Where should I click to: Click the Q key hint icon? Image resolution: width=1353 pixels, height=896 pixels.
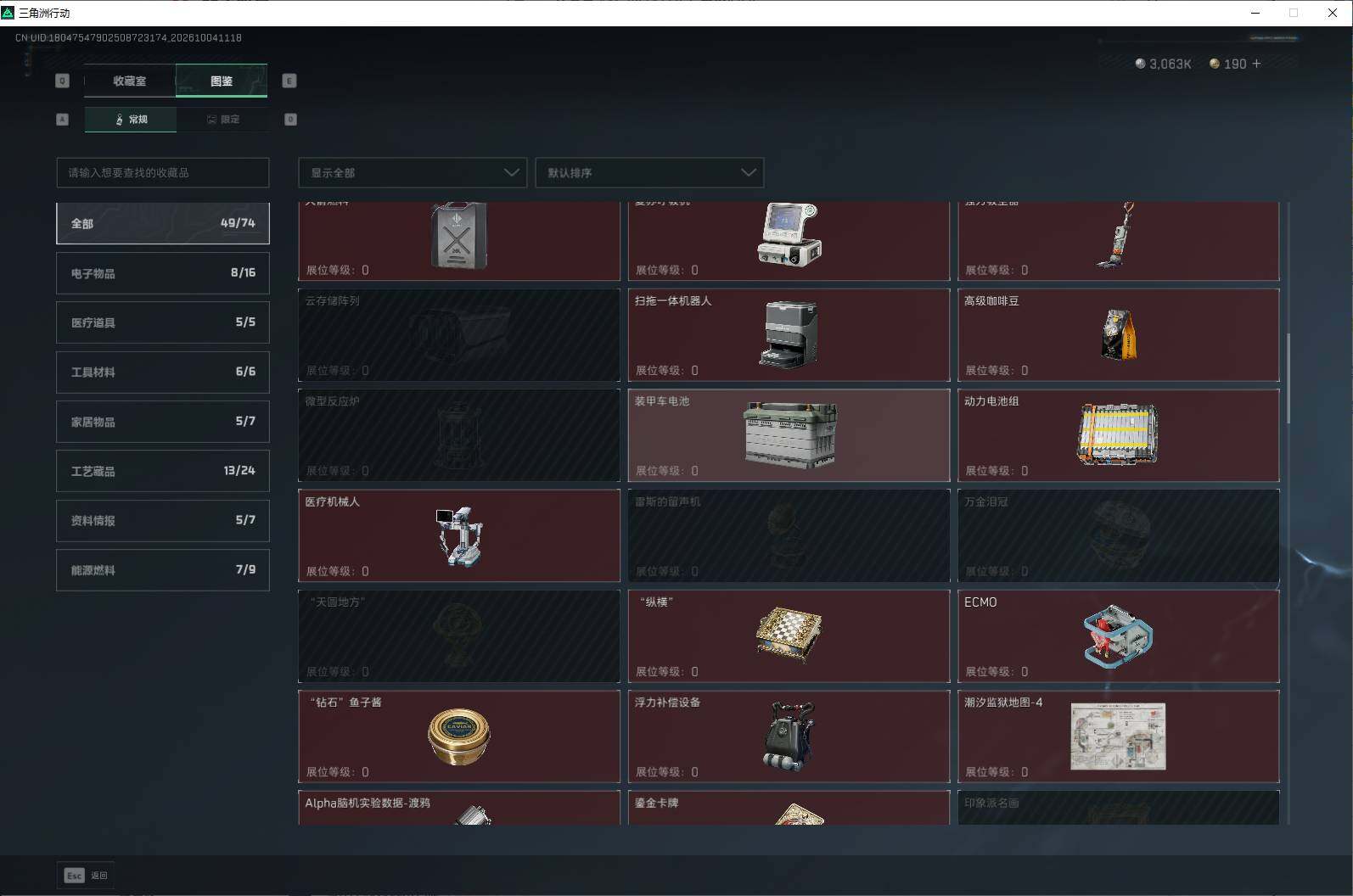(62, 81)
